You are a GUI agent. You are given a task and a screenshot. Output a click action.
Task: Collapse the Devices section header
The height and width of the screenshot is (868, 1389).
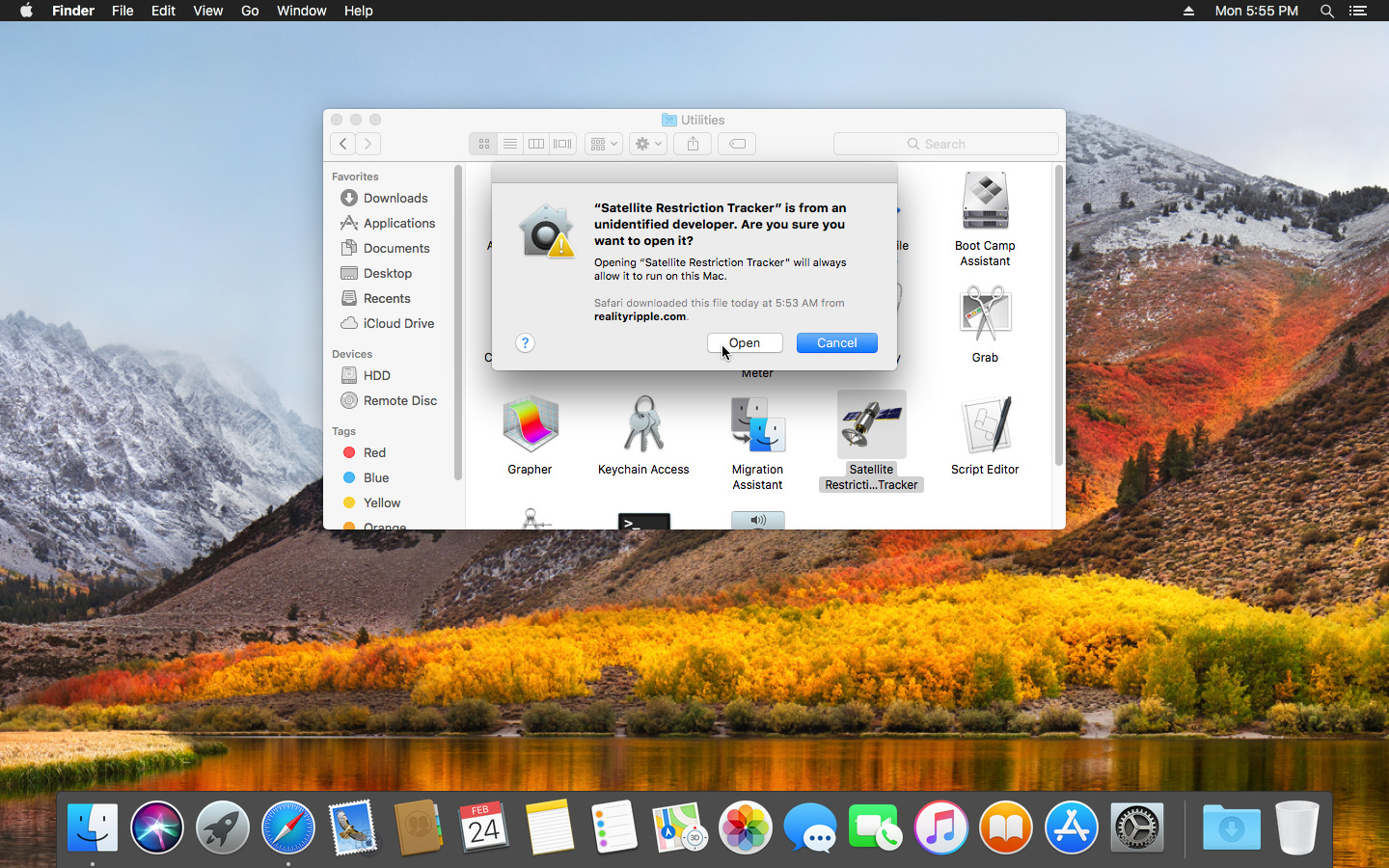pyautogui.click(x=351, y=354)
